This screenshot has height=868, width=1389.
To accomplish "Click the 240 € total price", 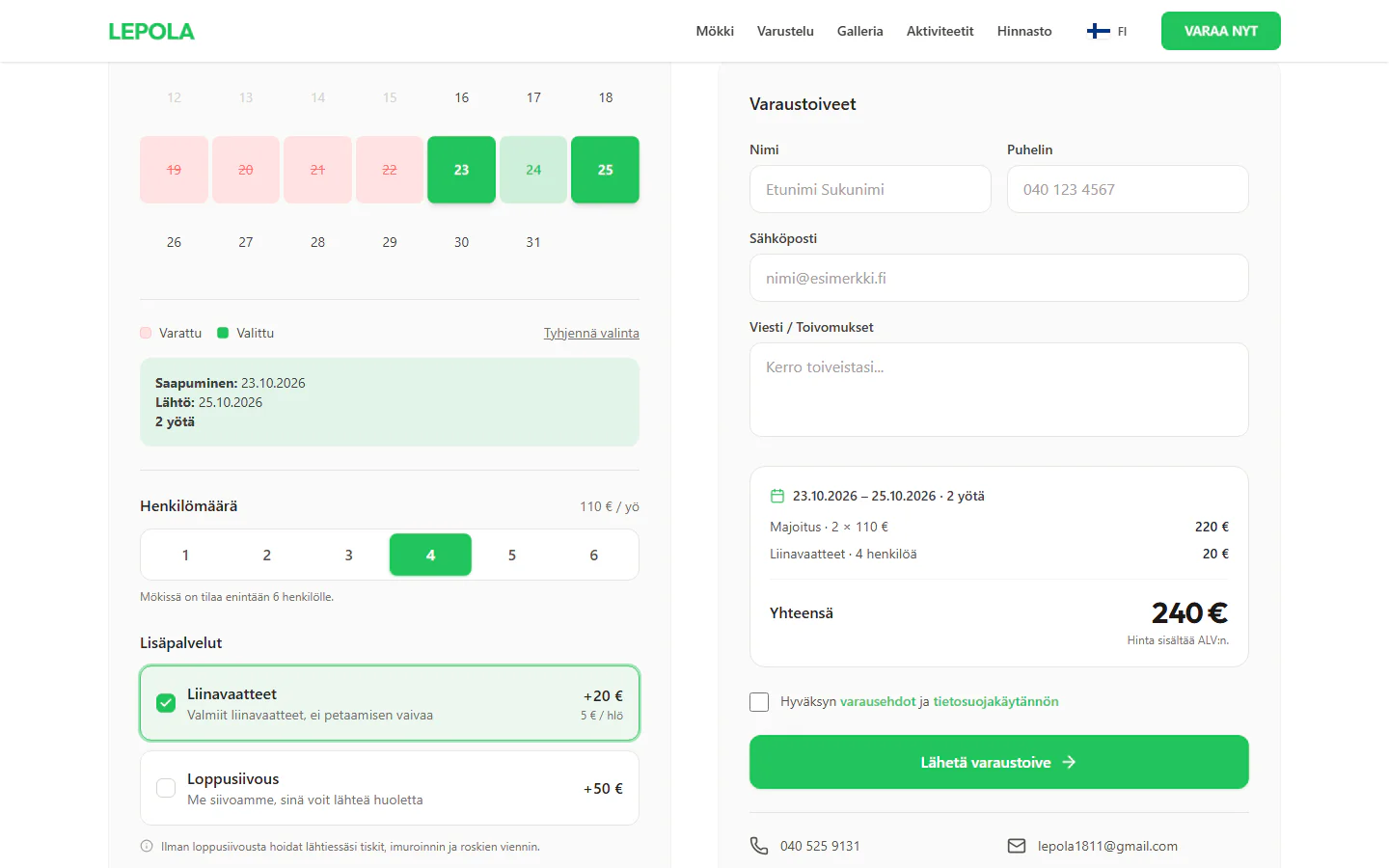I will pyautogui.click(x=1189, y=612).
